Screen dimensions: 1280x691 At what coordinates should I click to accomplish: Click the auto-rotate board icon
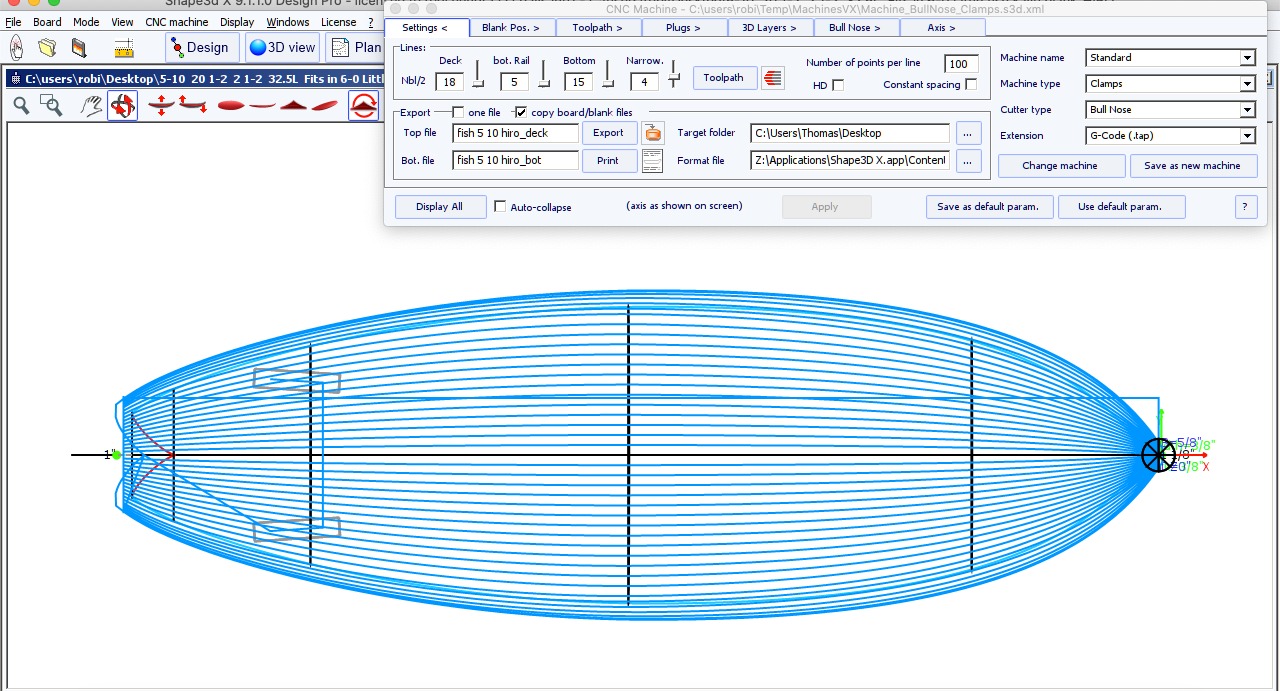pos(364,105)
